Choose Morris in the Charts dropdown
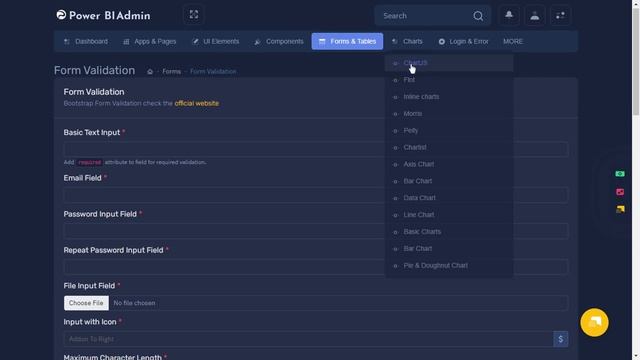Viewport: 640px width, 360px height. [449, 113]
